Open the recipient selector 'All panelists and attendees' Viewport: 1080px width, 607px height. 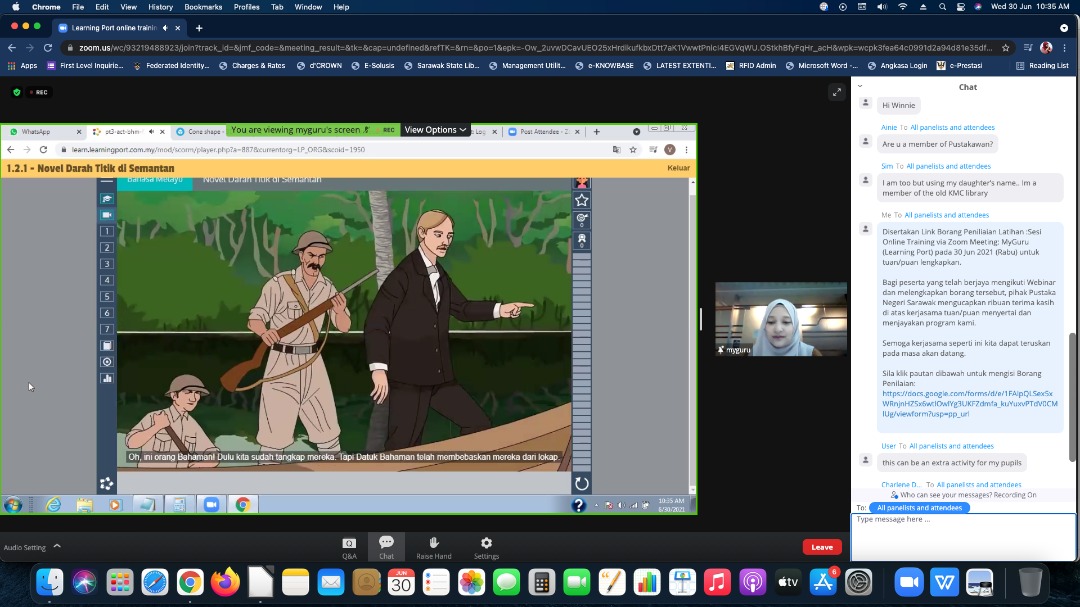[x=919, y=508]
